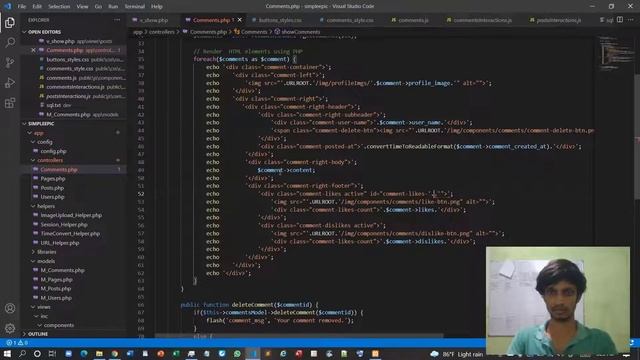This screenshot has height=360, width=640.
Task: Collapse the views folder
Action: point(44,307)
